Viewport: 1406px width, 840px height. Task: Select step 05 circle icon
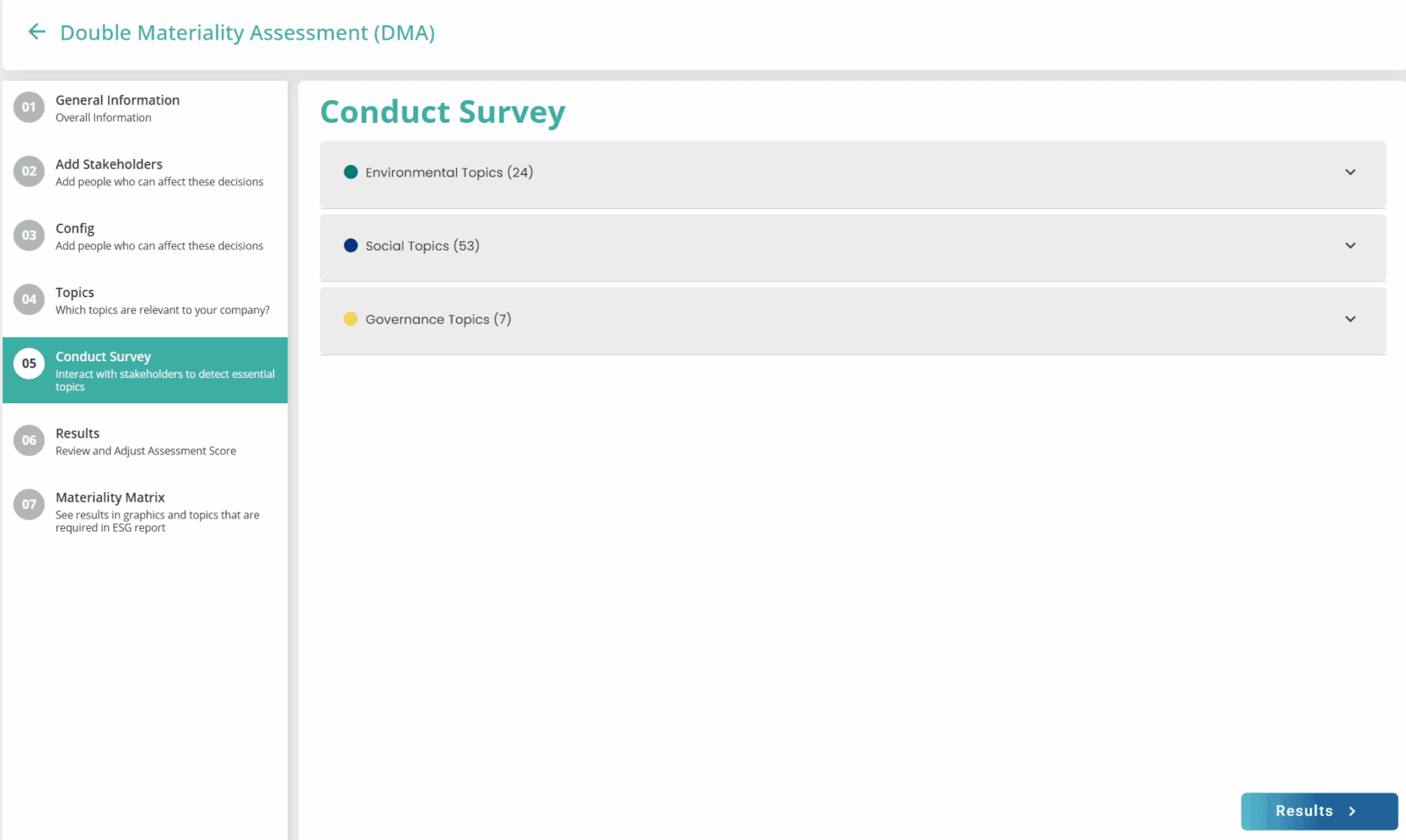[29, 364]
